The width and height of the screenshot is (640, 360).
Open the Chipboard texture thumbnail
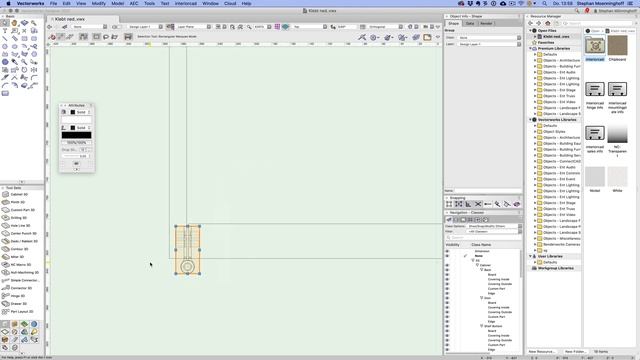pos(617,45)
